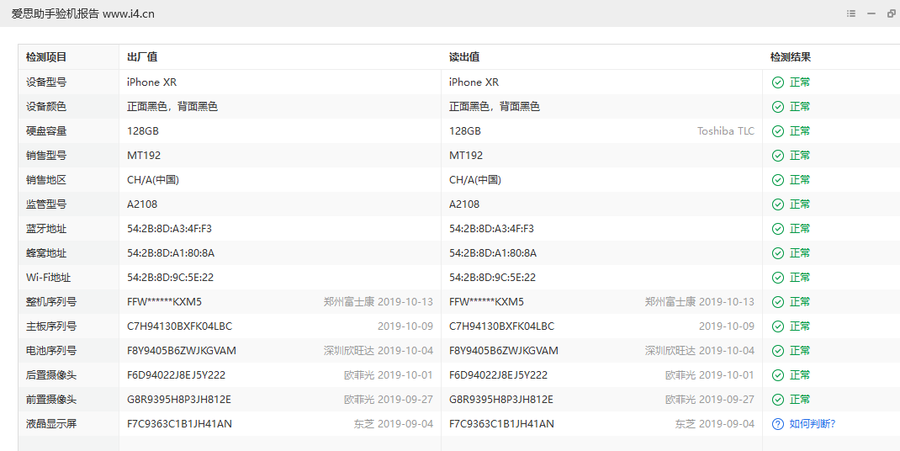The height and width of the screenshot is (451, 900).
Task: Click the window title 爱思助手验机报告 www.i4.cn
Action: click(x=83, y=14)
